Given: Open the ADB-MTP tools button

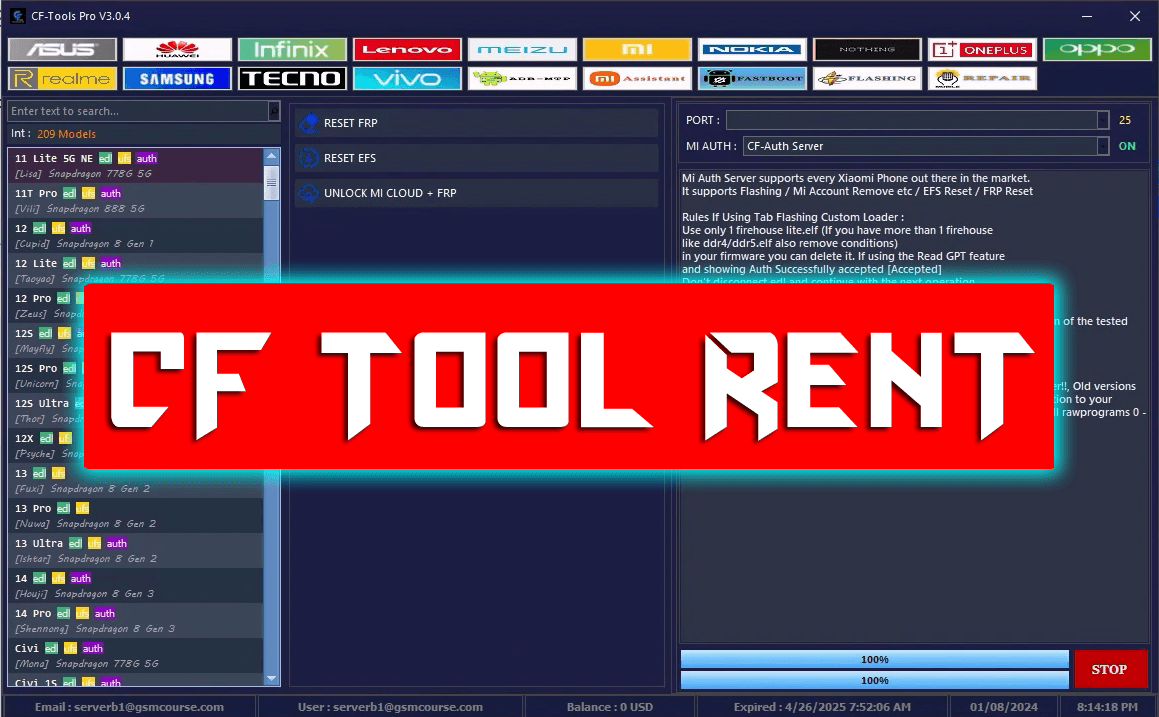Looking at the screenshot, I should 523,78.
